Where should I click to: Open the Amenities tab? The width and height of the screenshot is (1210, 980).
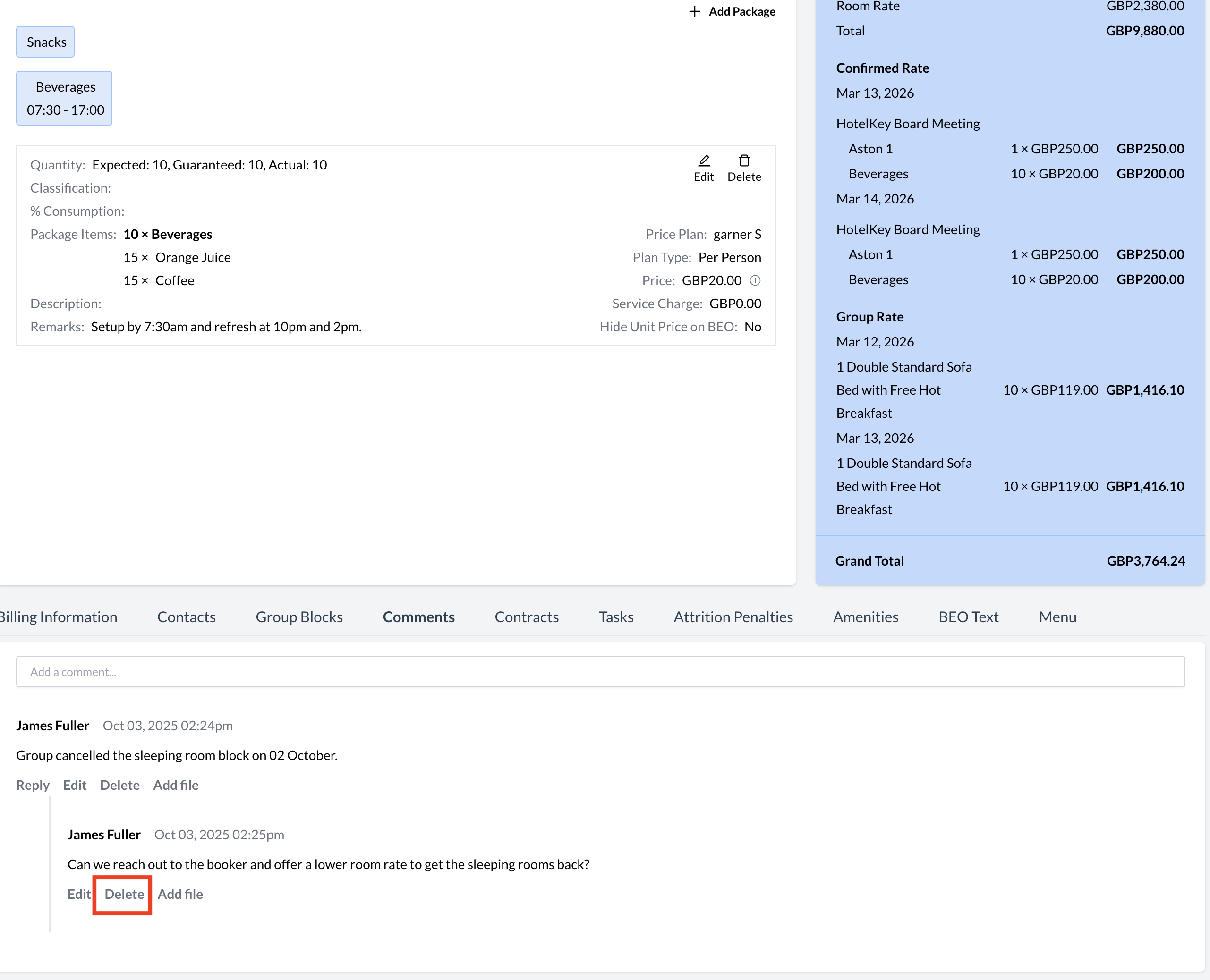866,617
